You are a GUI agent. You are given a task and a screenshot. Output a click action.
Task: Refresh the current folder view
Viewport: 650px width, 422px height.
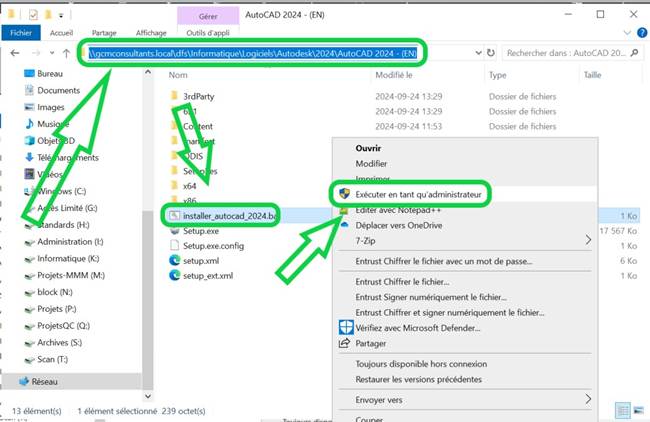pos(491,53)
